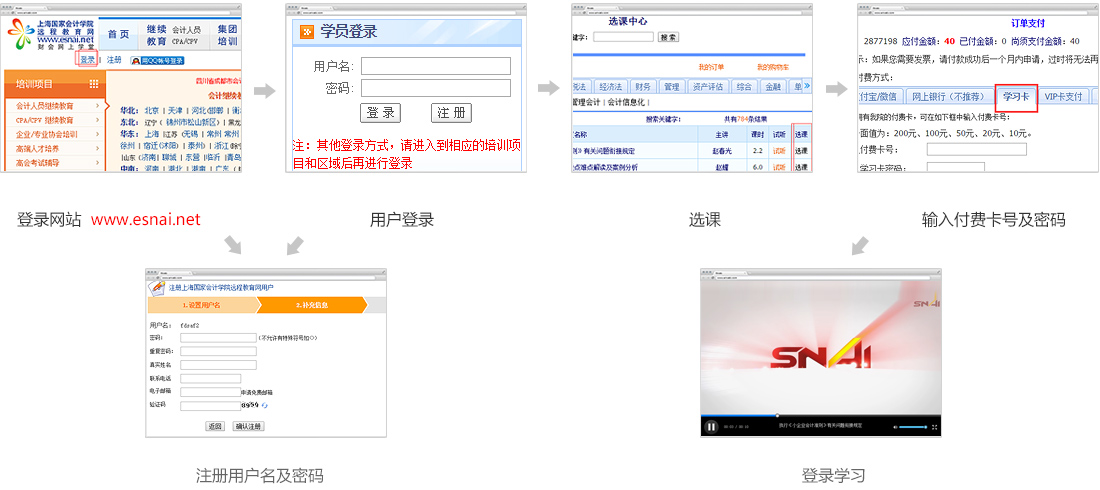Select the 学习卡 payment tab

click(x=1017, y=96)
